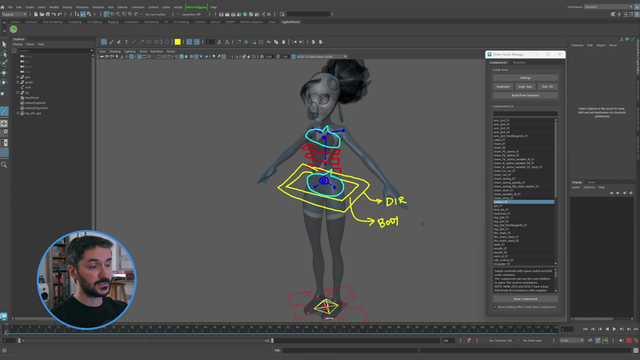Viewport: 640px width, 360px height.
Task: Select the arrow Select tool in the left toolbox
Action: pyautogui.click(x=4, y=44)
